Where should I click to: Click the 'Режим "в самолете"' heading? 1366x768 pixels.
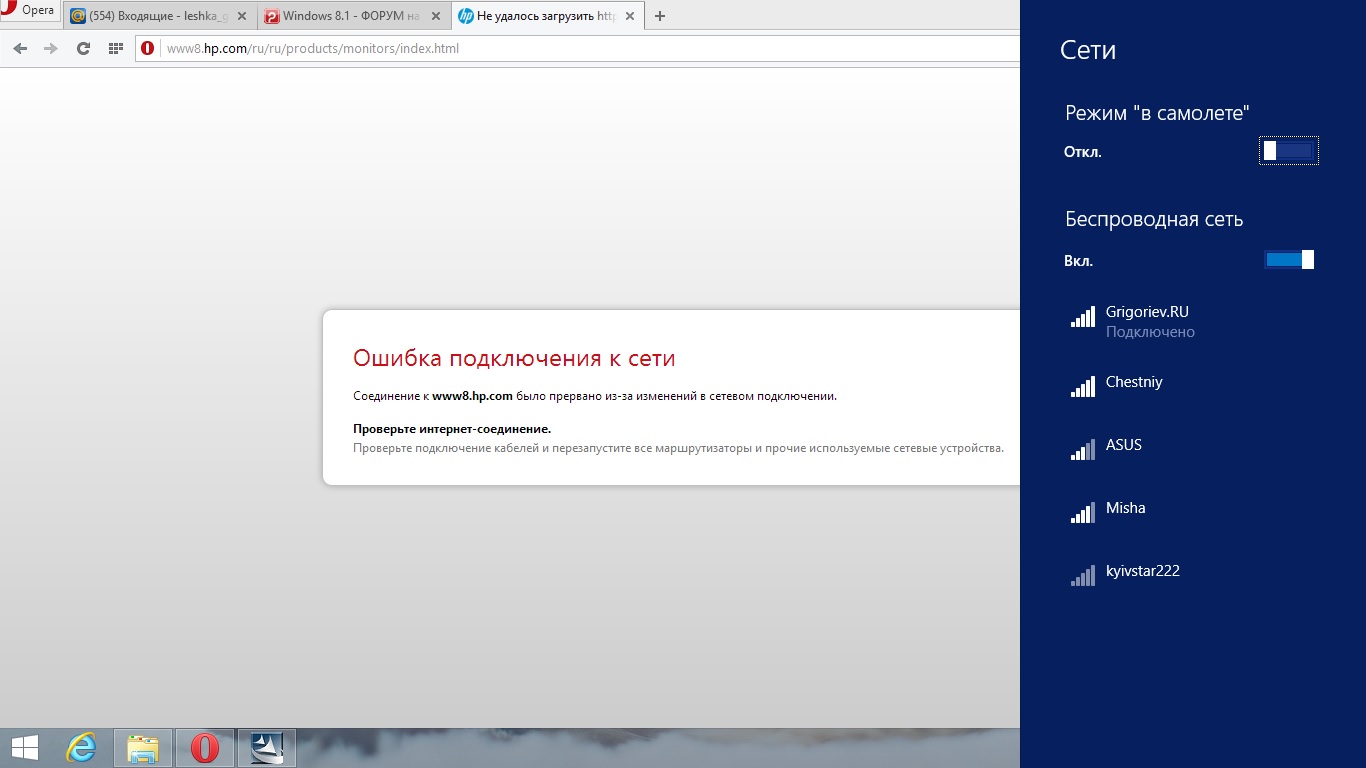(x=1157, y=113)
